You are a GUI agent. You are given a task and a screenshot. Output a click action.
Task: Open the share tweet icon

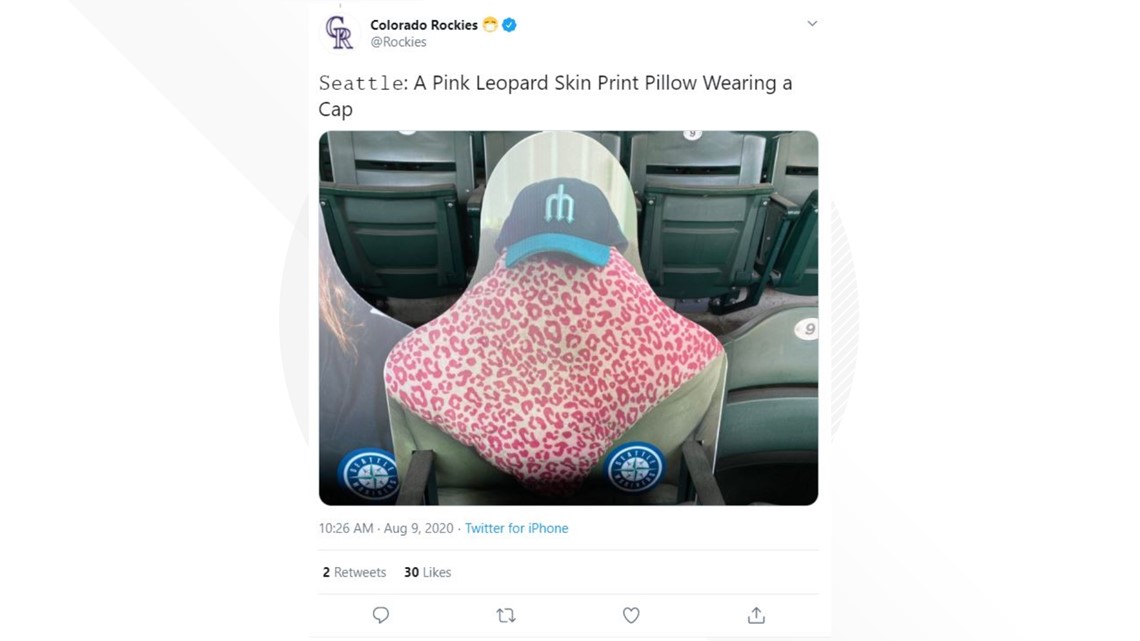pyautogui.click(x=756, y=616)
